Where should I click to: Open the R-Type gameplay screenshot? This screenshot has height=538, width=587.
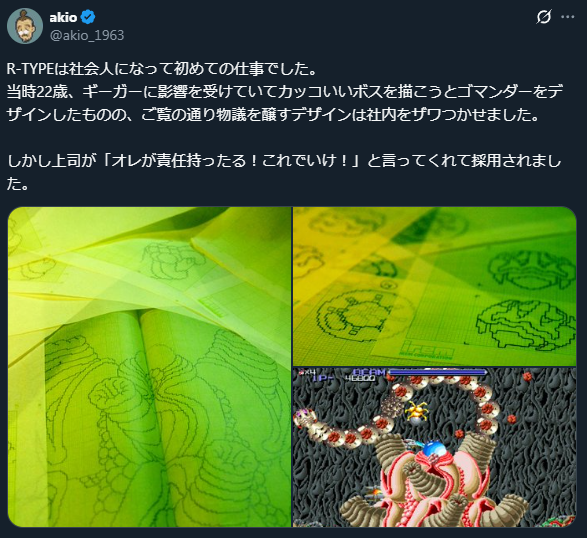[435, 447]
